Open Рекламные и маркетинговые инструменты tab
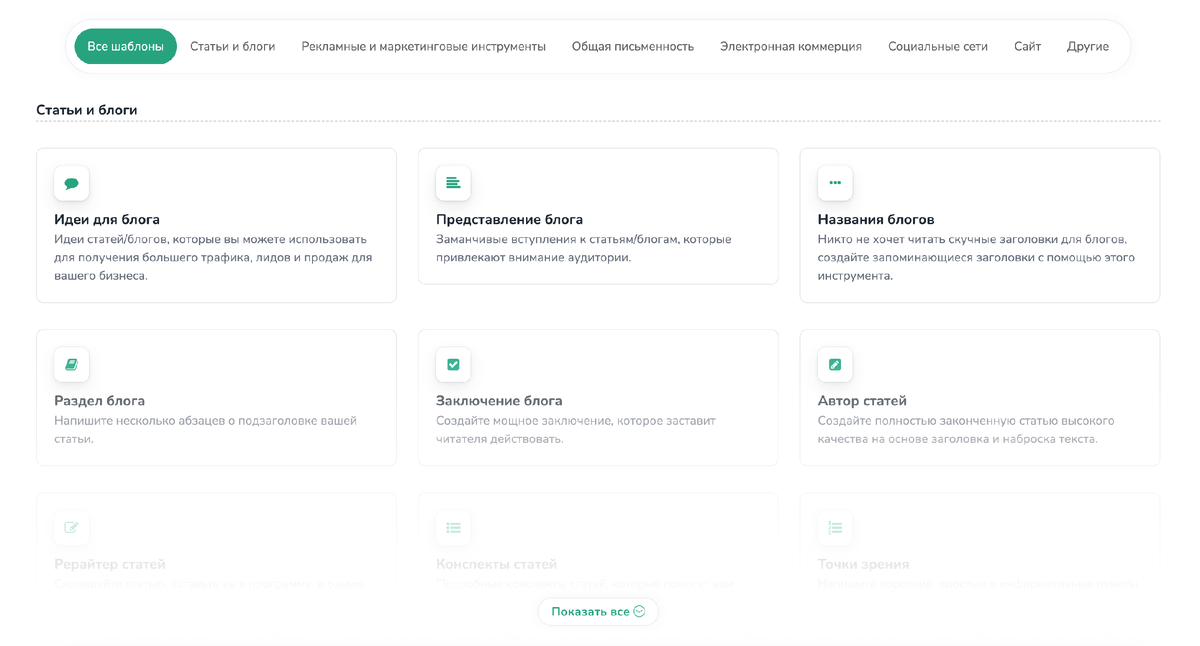This screenshot has height=646, width=1200. point(424,46)
